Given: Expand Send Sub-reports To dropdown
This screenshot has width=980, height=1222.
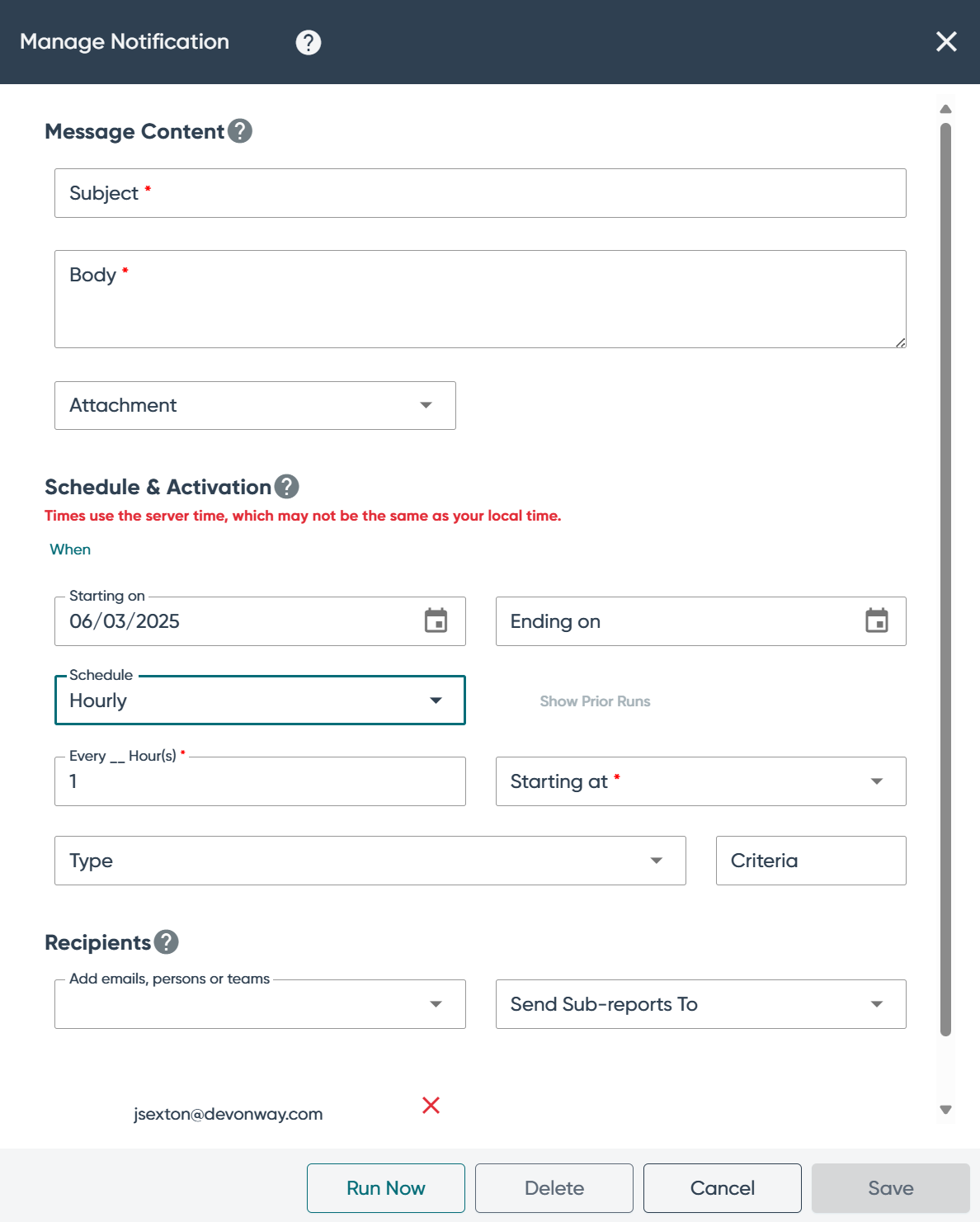Looking at the screenshot, I should (x=700, y=1004).
